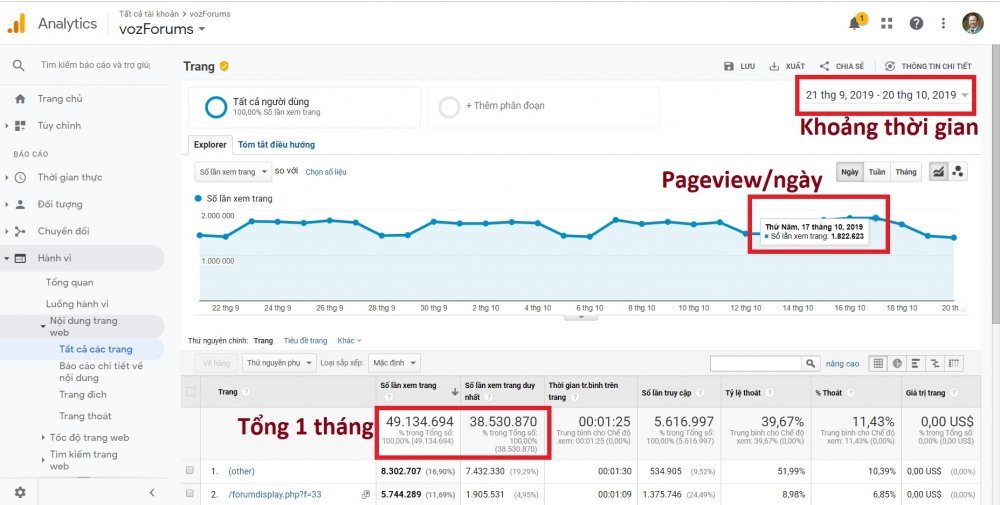Viewport: 1000px width, 505px height.
Task: Open /forumdisplay.php?f=33 in new window icon
Action: 365,494
